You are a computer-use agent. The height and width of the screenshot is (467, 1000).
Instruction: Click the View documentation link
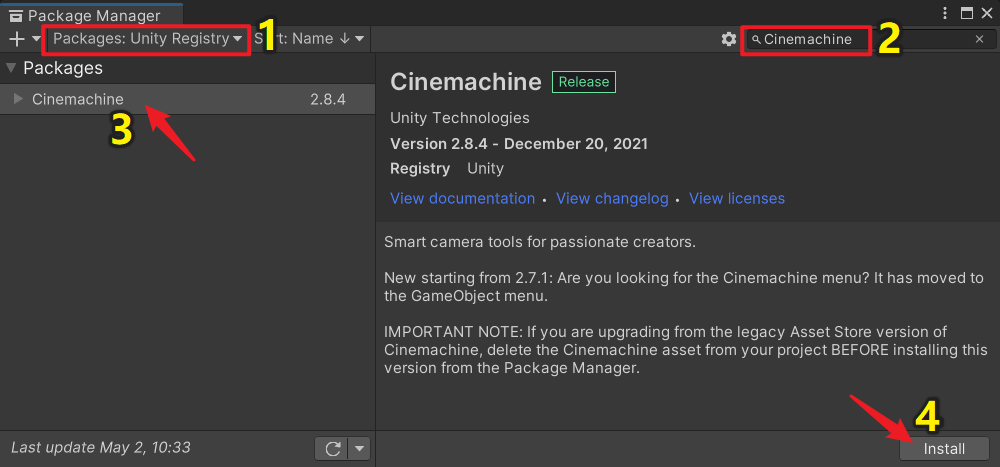point(462,198)
